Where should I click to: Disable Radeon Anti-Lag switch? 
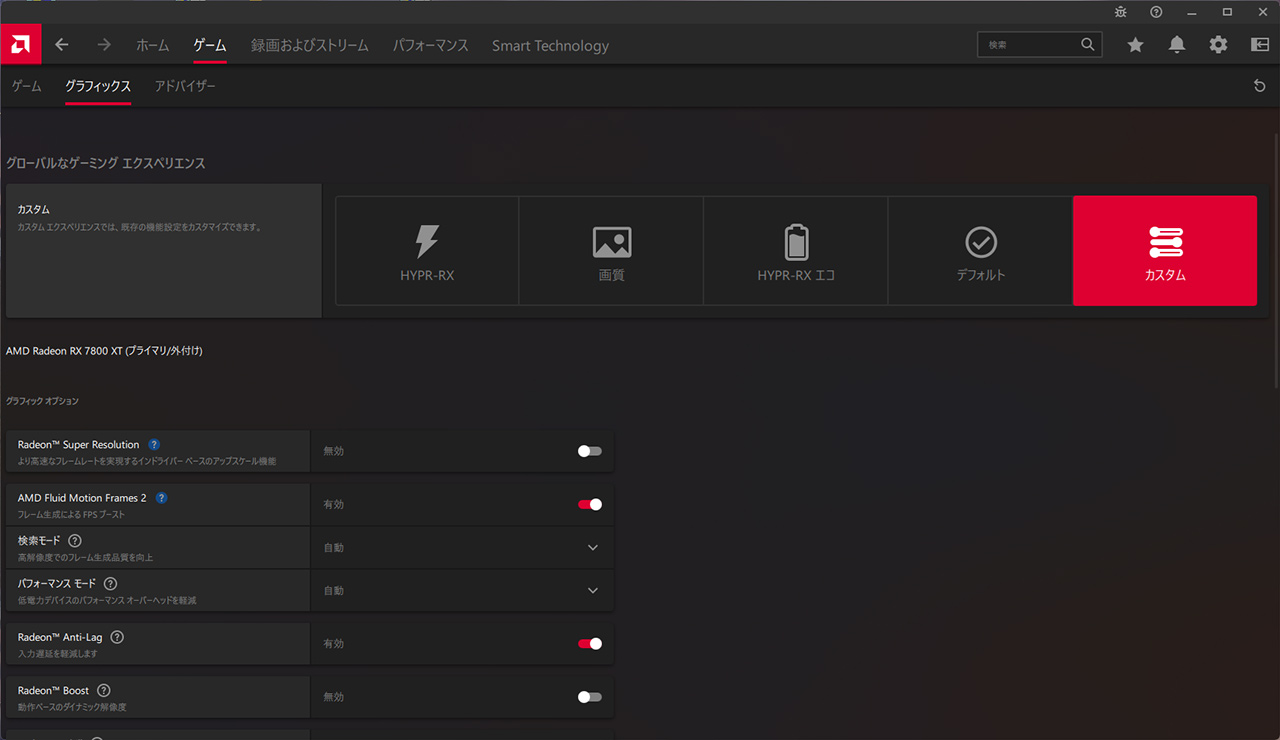(x=590, y=644)
